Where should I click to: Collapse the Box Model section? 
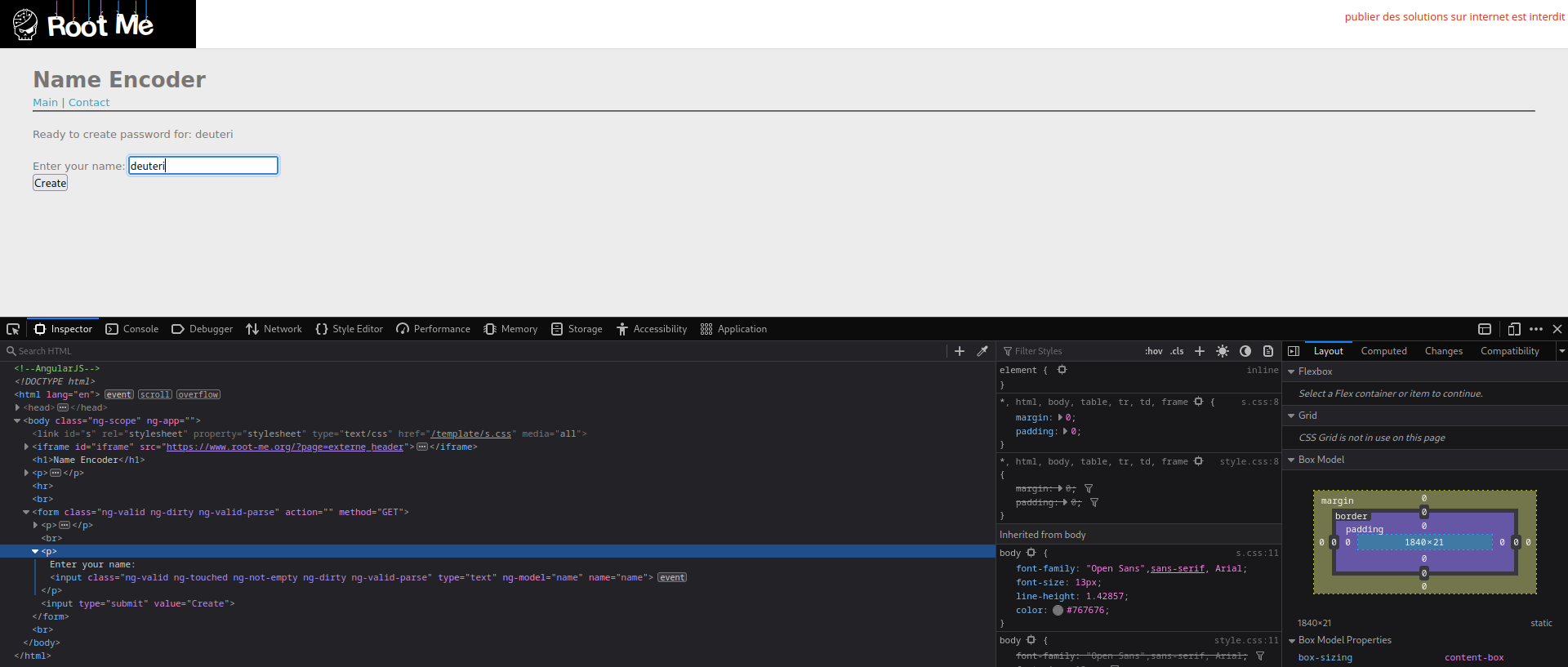pos(1291,460)
